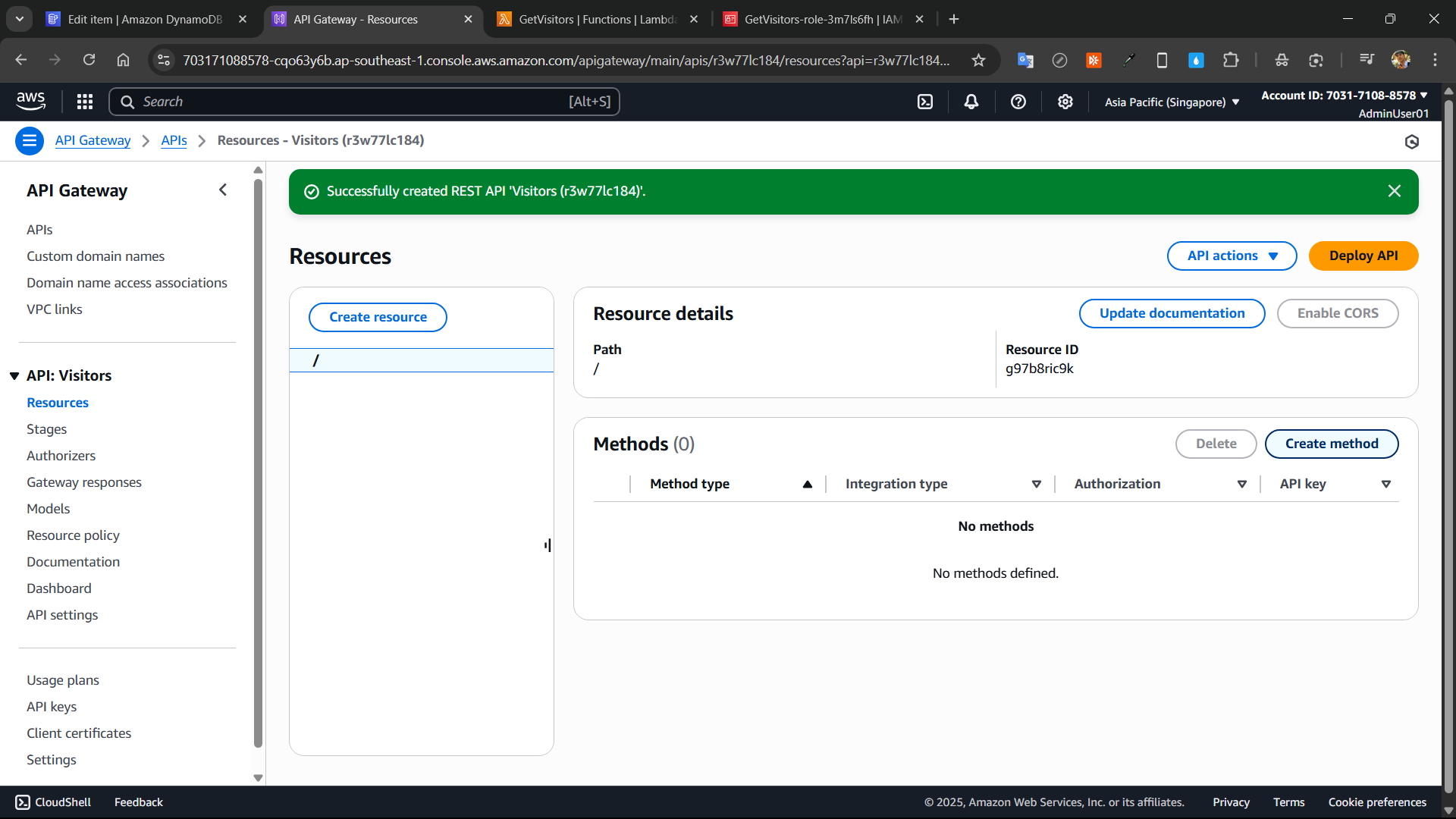Open Stages in the sidebar
The image size is (1456, 819).
click(x=46, y=429)
